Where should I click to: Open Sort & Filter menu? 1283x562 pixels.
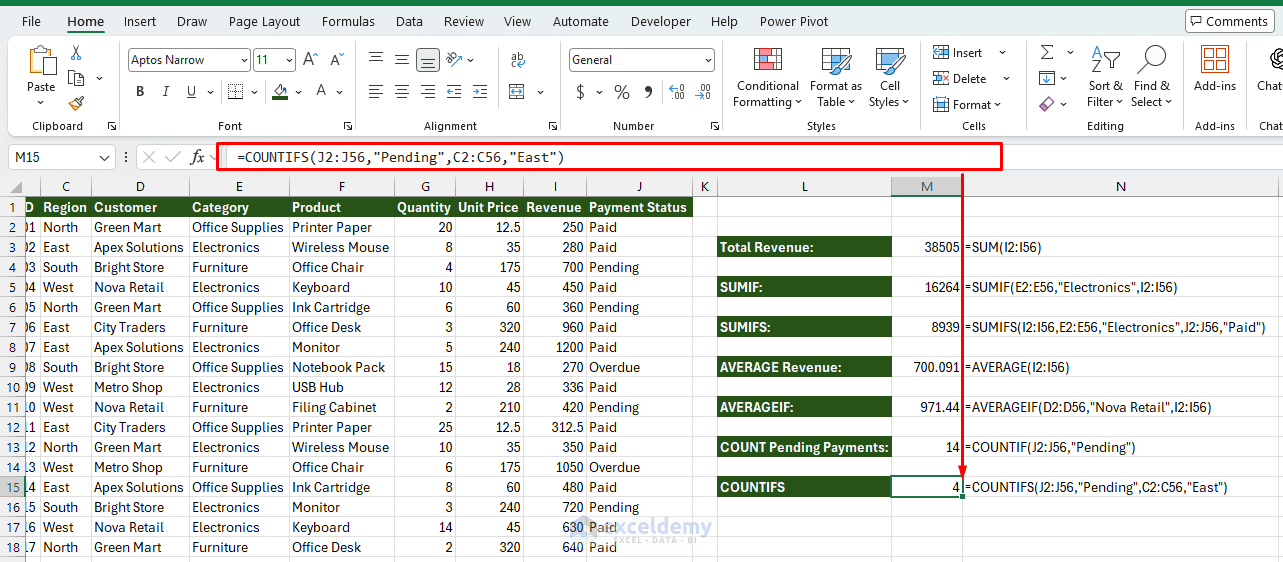(x=1105, y=78)
